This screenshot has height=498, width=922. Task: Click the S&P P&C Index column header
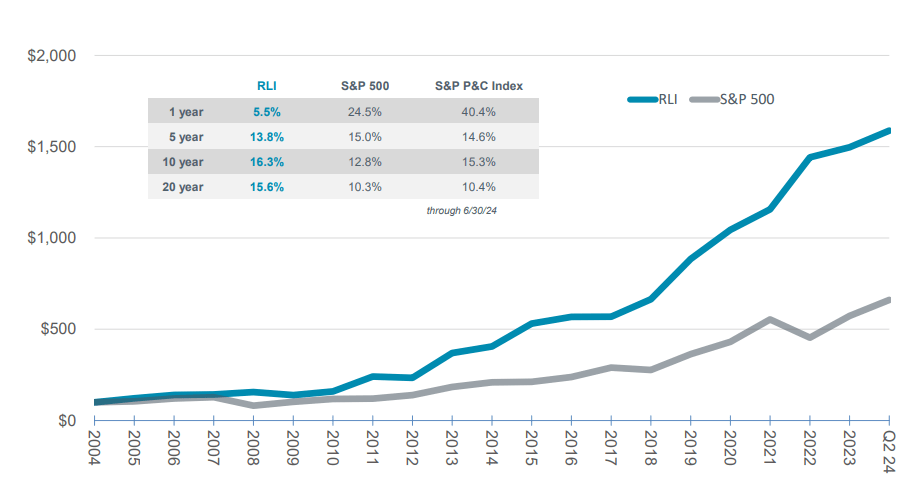pos(479,86)
